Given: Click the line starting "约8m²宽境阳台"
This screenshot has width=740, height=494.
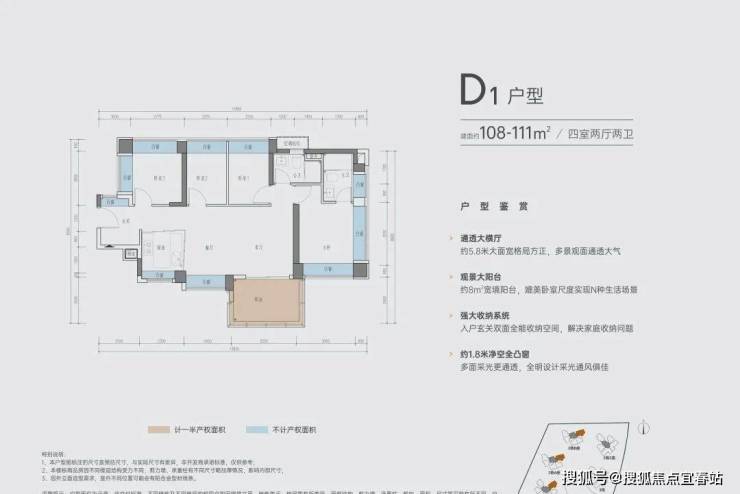Looking at the screenshot, I should coord(549,290).
